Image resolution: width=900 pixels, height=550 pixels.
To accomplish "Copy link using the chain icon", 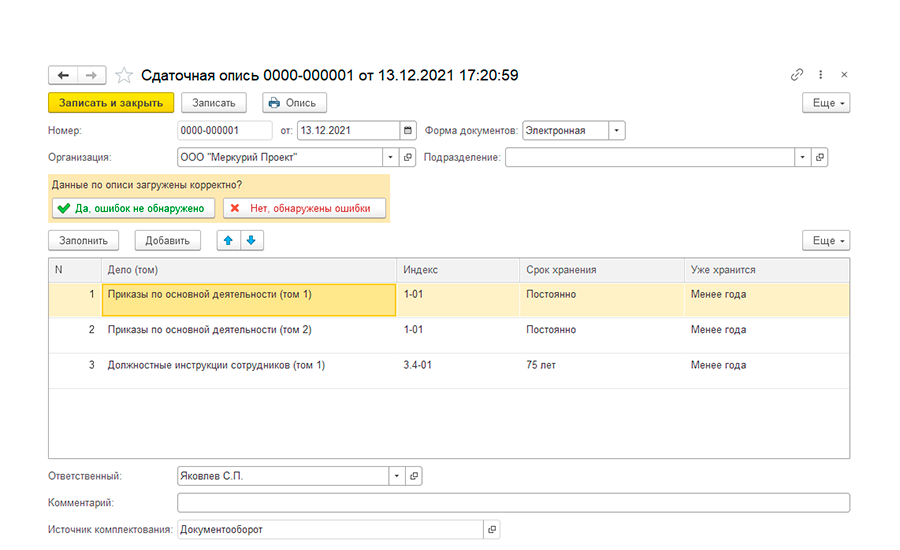I will tap(797, 75).
